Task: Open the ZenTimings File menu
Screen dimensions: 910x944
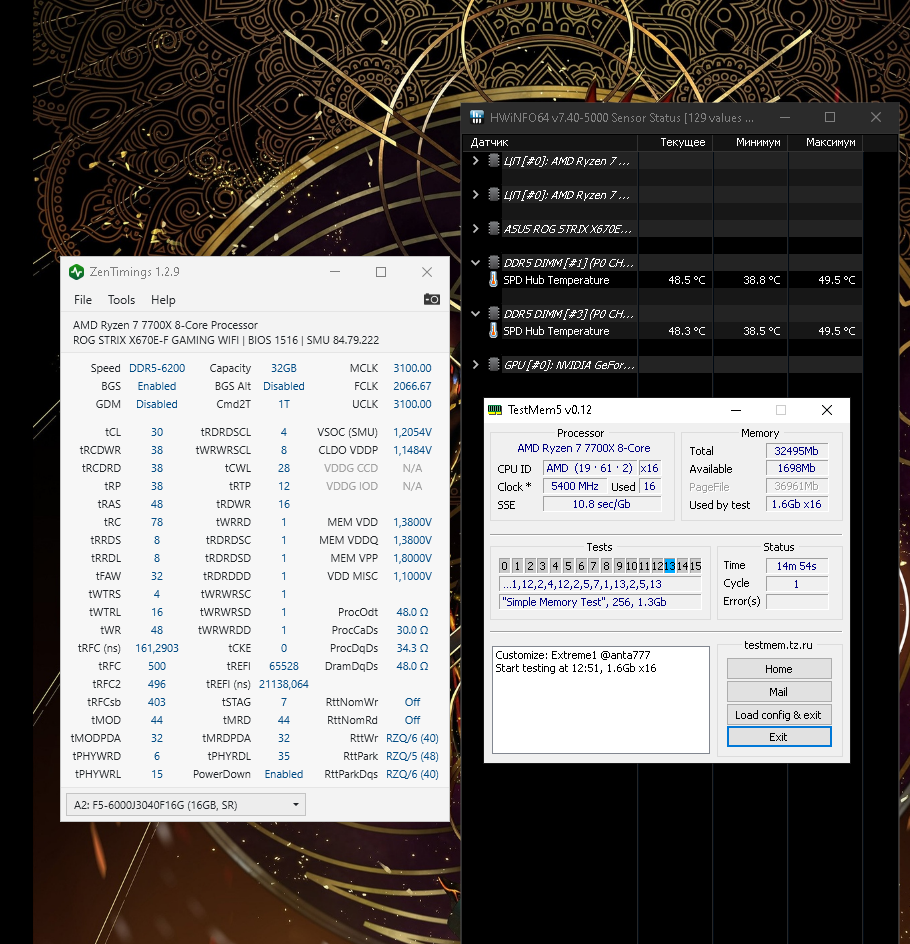Action: [82, 300]
